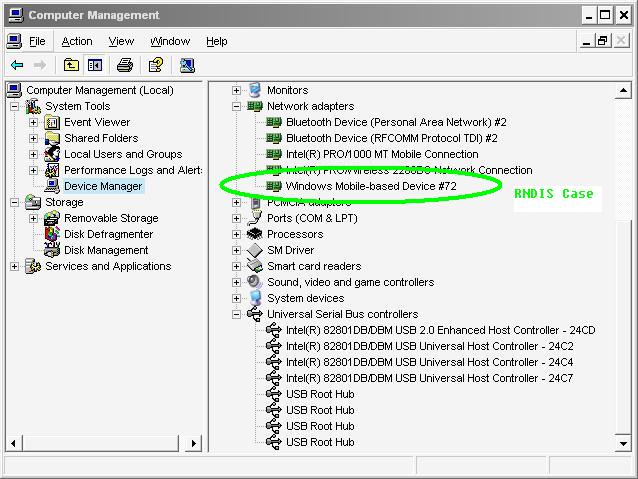Select Computer Management (Local) root node
The width and height of the screenshot is (638, 479).
100,90
